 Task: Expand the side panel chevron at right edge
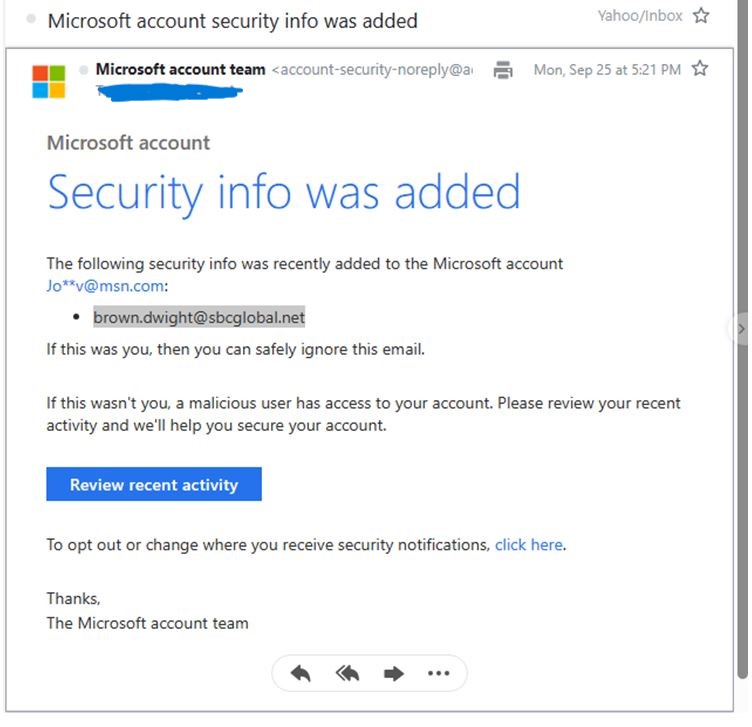740,328
